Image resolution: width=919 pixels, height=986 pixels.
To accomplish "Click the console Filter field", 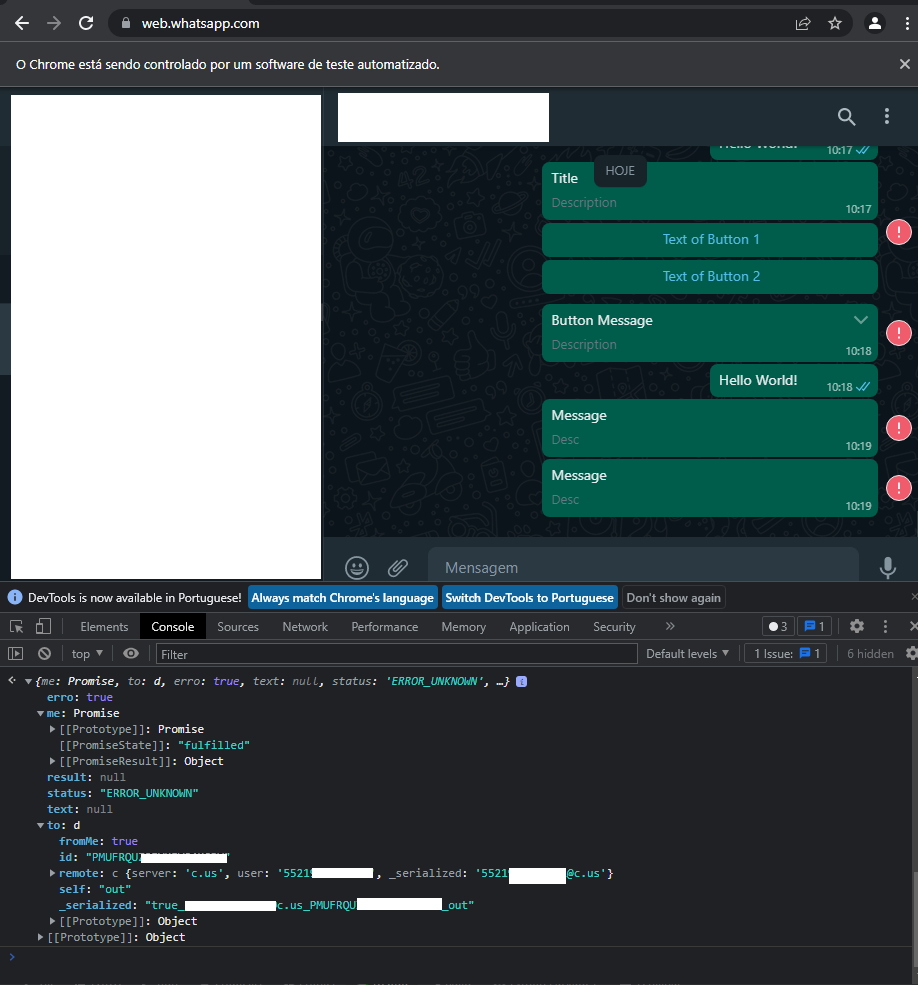I will pos(396,654).
